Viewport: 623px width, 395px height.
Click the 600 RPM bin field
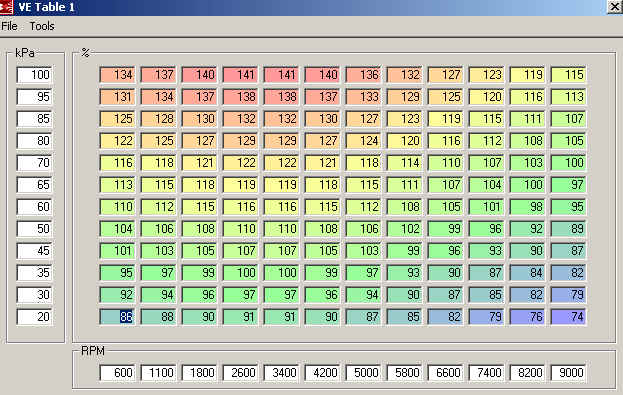pos(117,373)
